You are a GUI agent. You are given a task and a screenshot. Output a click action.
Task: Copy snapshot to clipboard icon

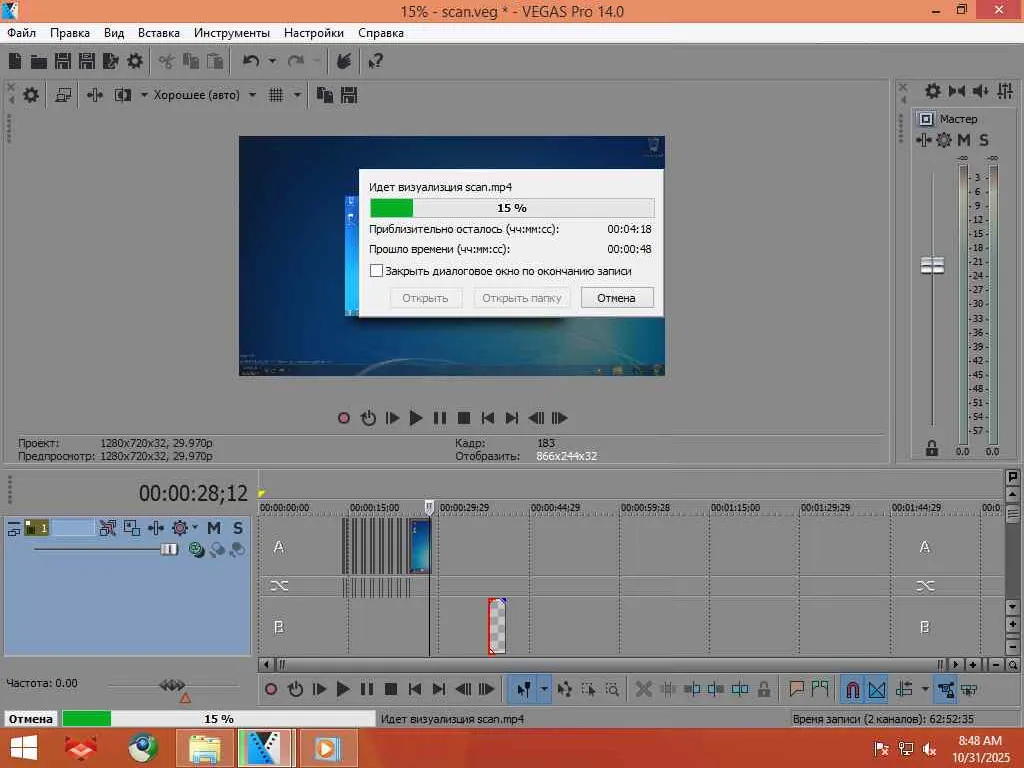pyautogui.click(x=325, y=95)
